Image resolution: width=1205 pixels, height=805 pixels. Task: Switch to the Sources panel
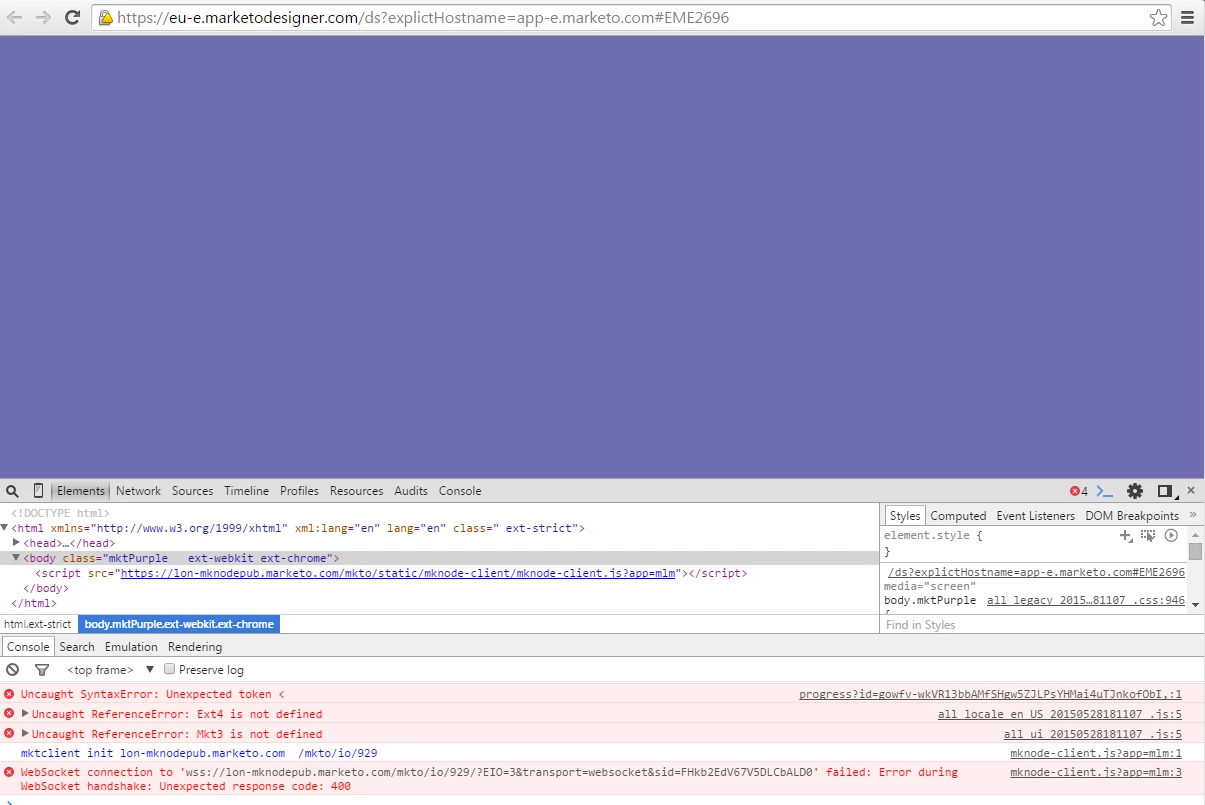click(192, 491)
